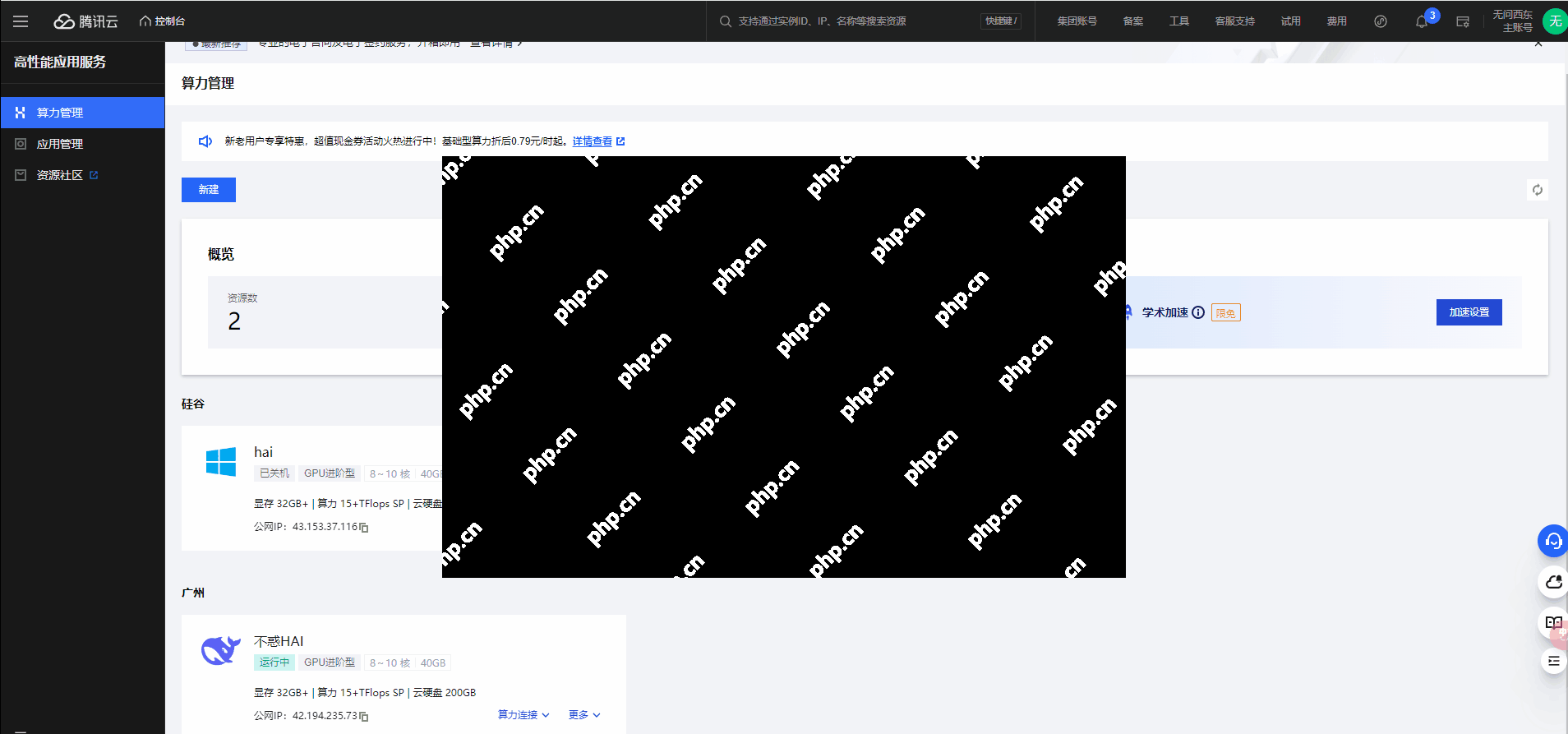Click the floating cloud assistant icon
The image size is (1568, 734).
click(x=1553, y=582)
